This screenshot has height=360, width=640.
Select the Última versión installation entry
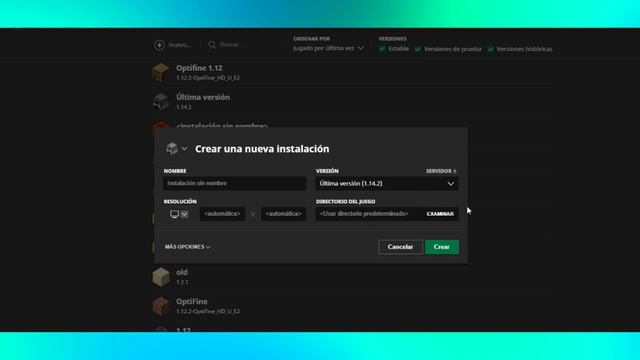pos(203,98)
